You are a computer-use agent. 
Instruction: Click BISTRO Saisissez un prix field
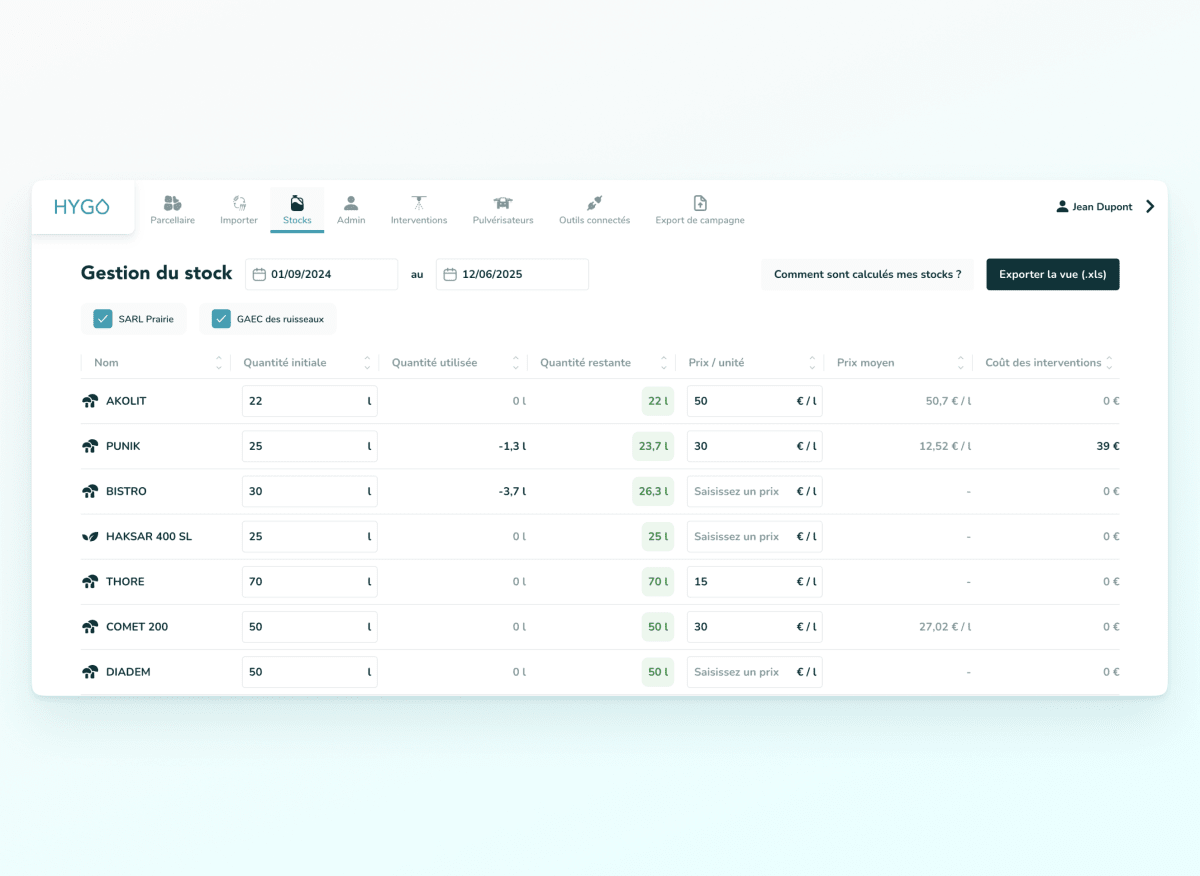pos(754,491)
